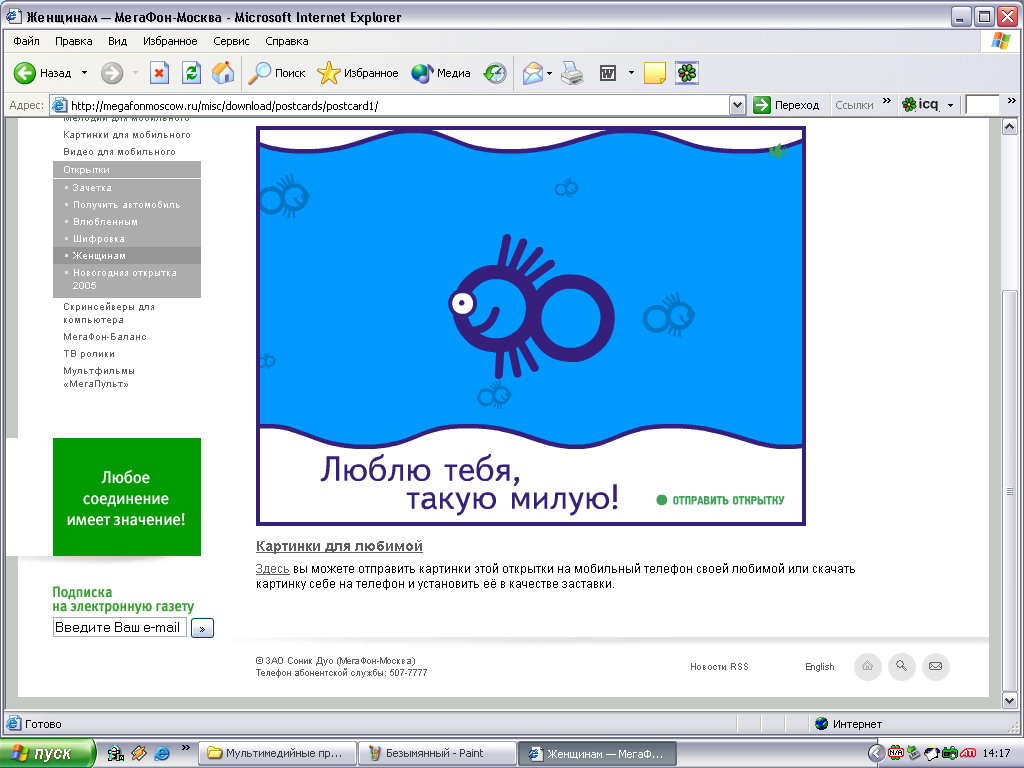1024x768 pixels.
Task: Open Новогодняя открытка 2005 link
Action: (x=124, y=279)
